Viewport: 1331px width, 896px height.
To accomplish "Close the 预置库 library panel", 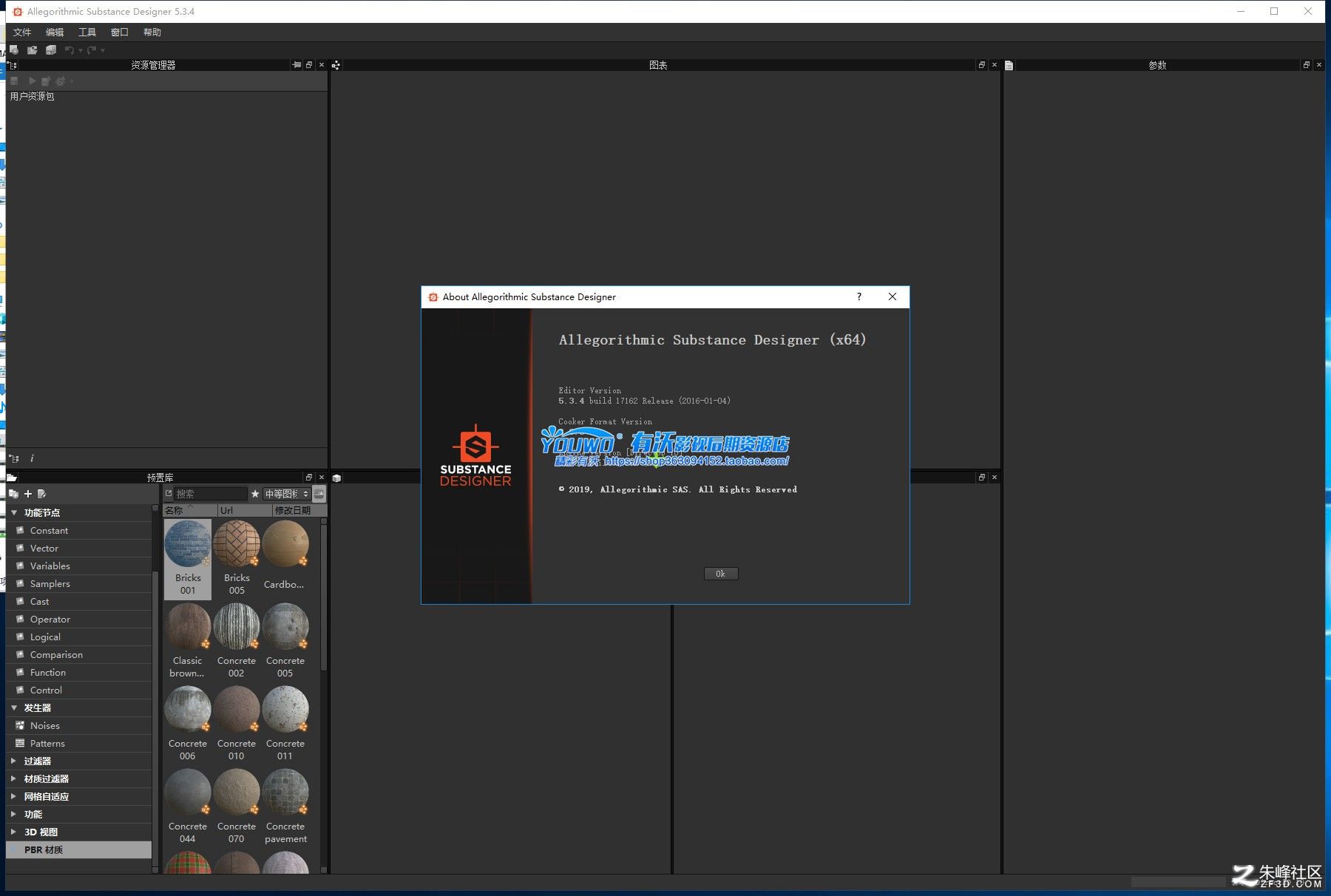I will click(x=321, y=478).
